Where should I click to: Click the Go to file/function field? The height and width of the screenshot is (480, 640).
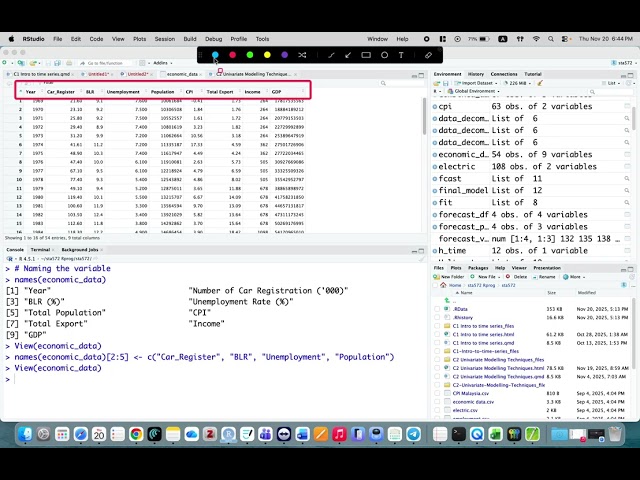click(x=105, y=63)
